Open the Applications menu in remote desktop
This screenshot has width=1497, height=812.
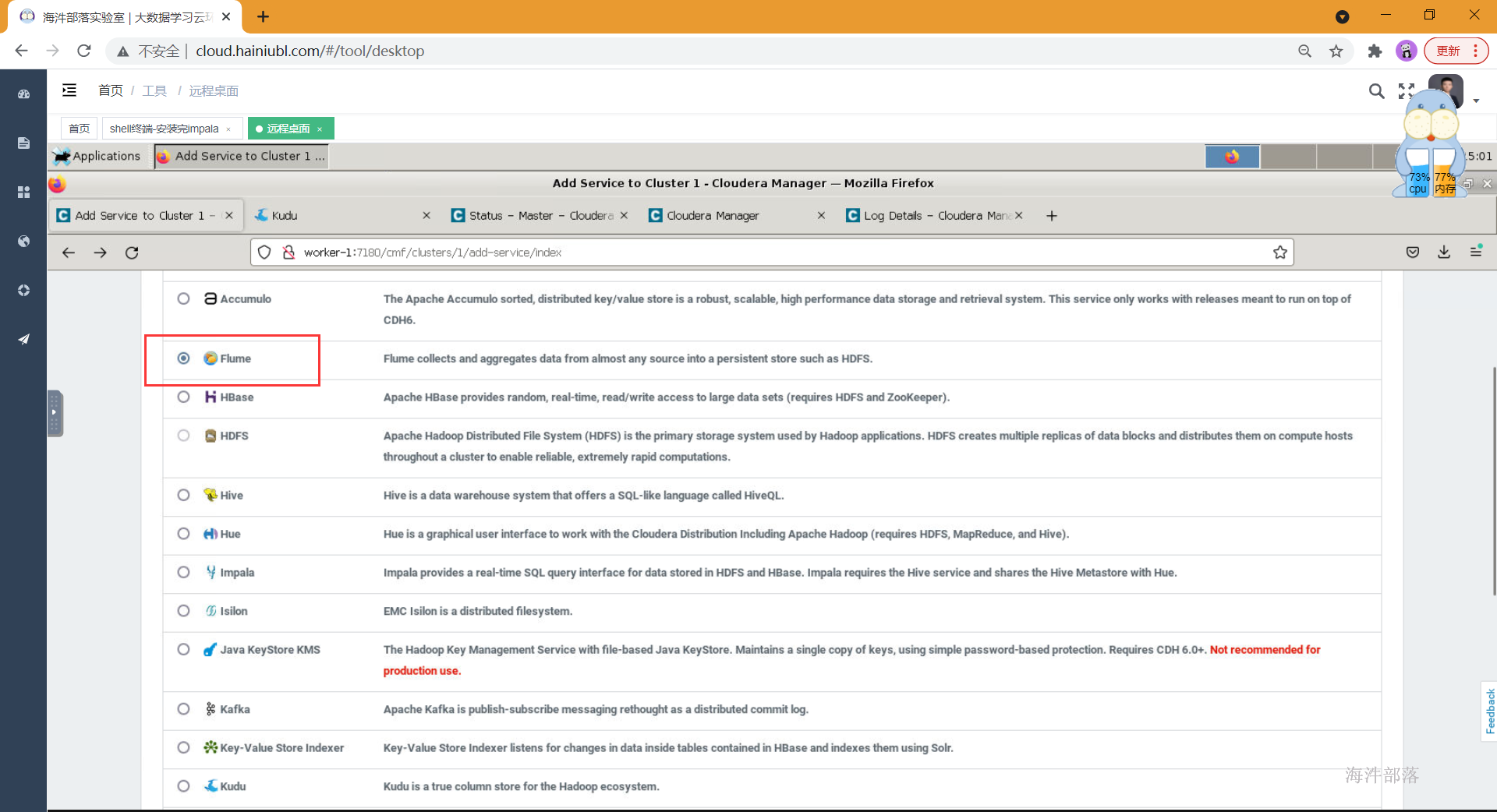97,156
